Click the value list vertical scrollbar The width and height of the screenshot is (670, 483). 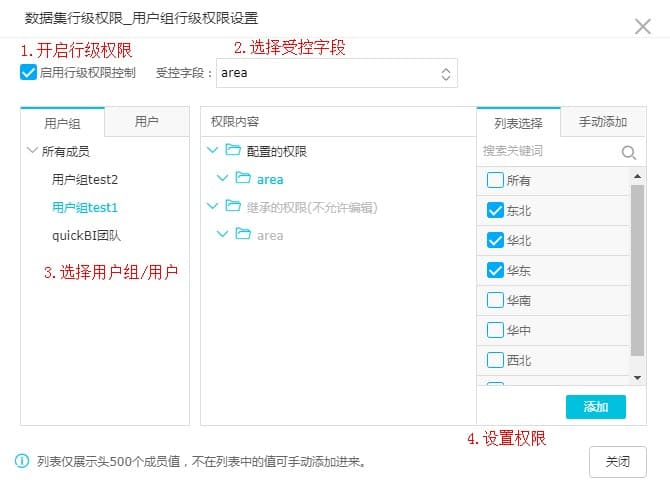637,270
